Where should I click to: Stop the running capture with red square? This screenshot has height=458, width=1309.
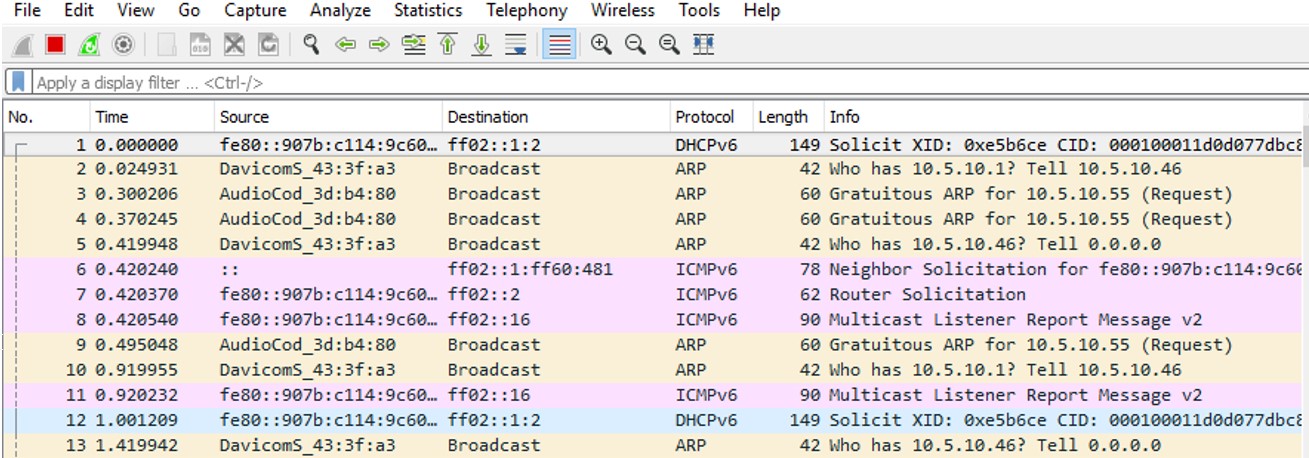55,45
